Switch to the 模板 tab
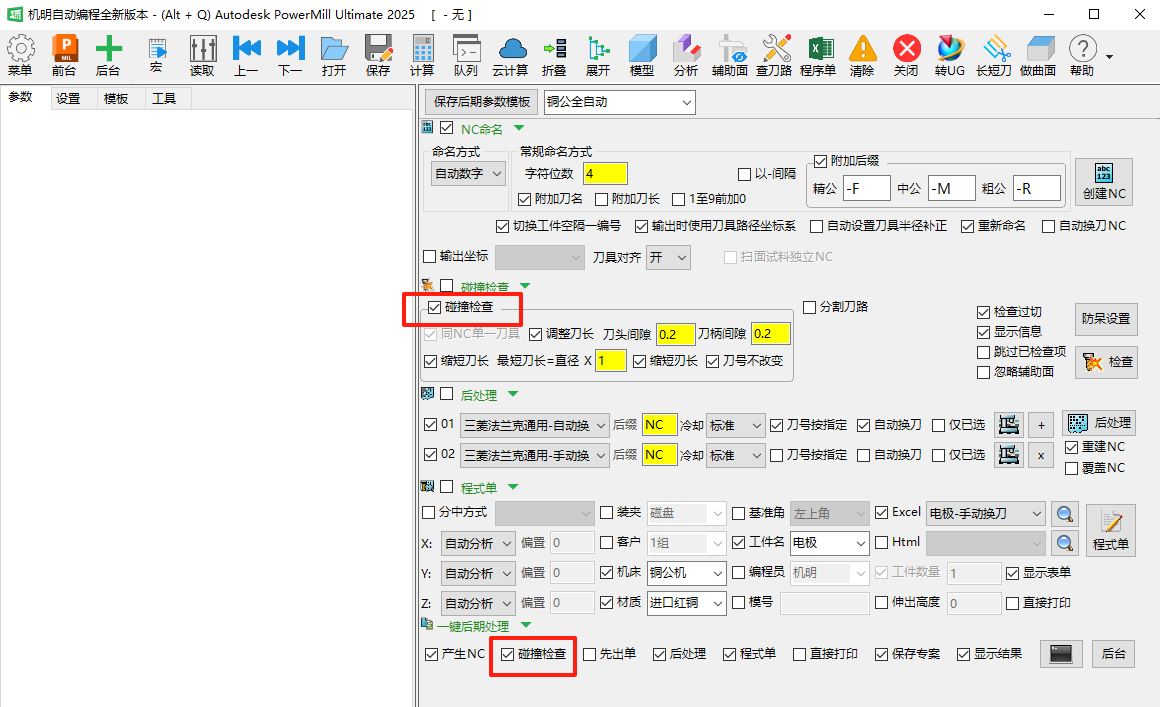This screenshot has width=1160, height=707. (116, 98)
